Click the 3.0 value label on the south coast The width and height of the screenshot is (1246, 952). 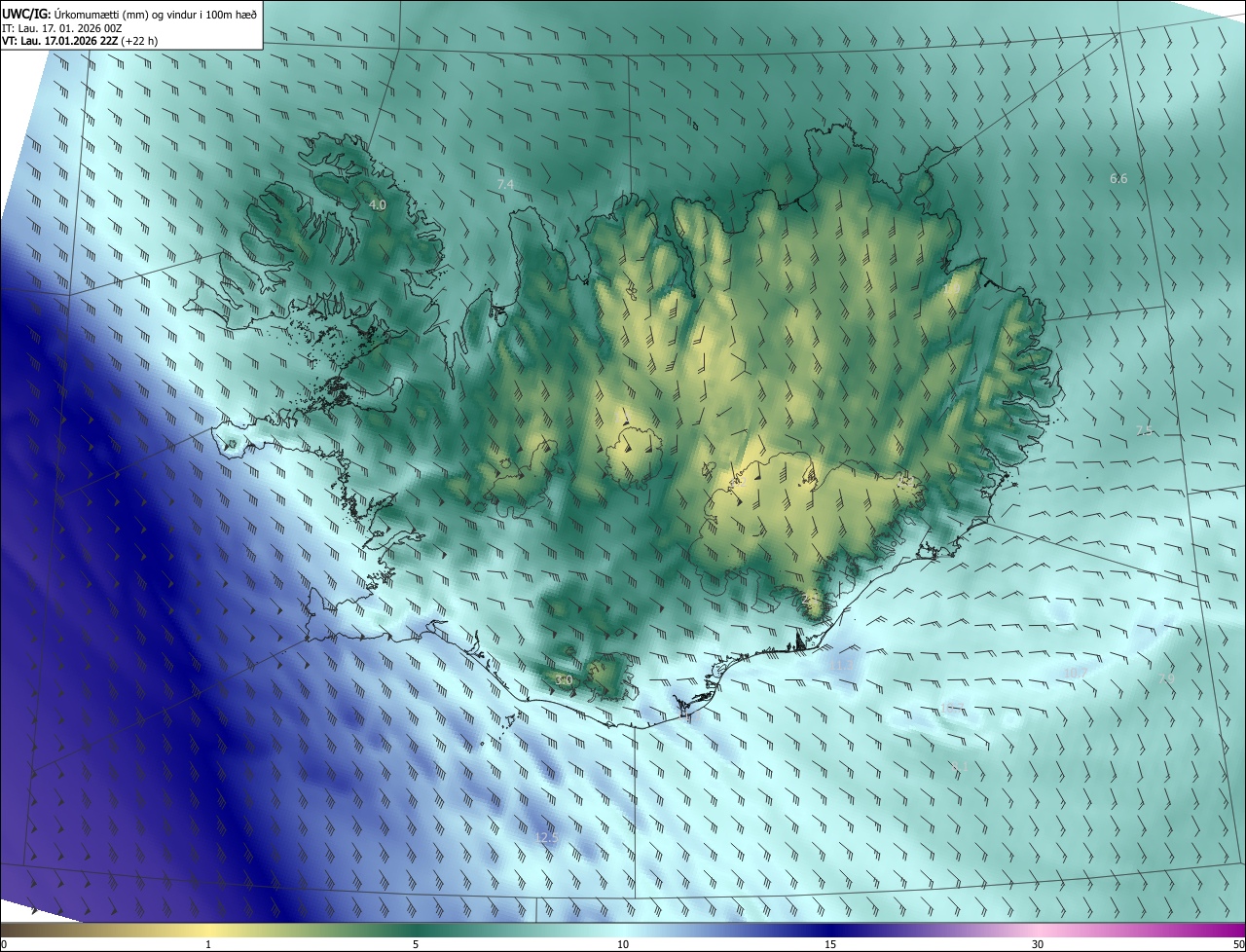point(563,679)
